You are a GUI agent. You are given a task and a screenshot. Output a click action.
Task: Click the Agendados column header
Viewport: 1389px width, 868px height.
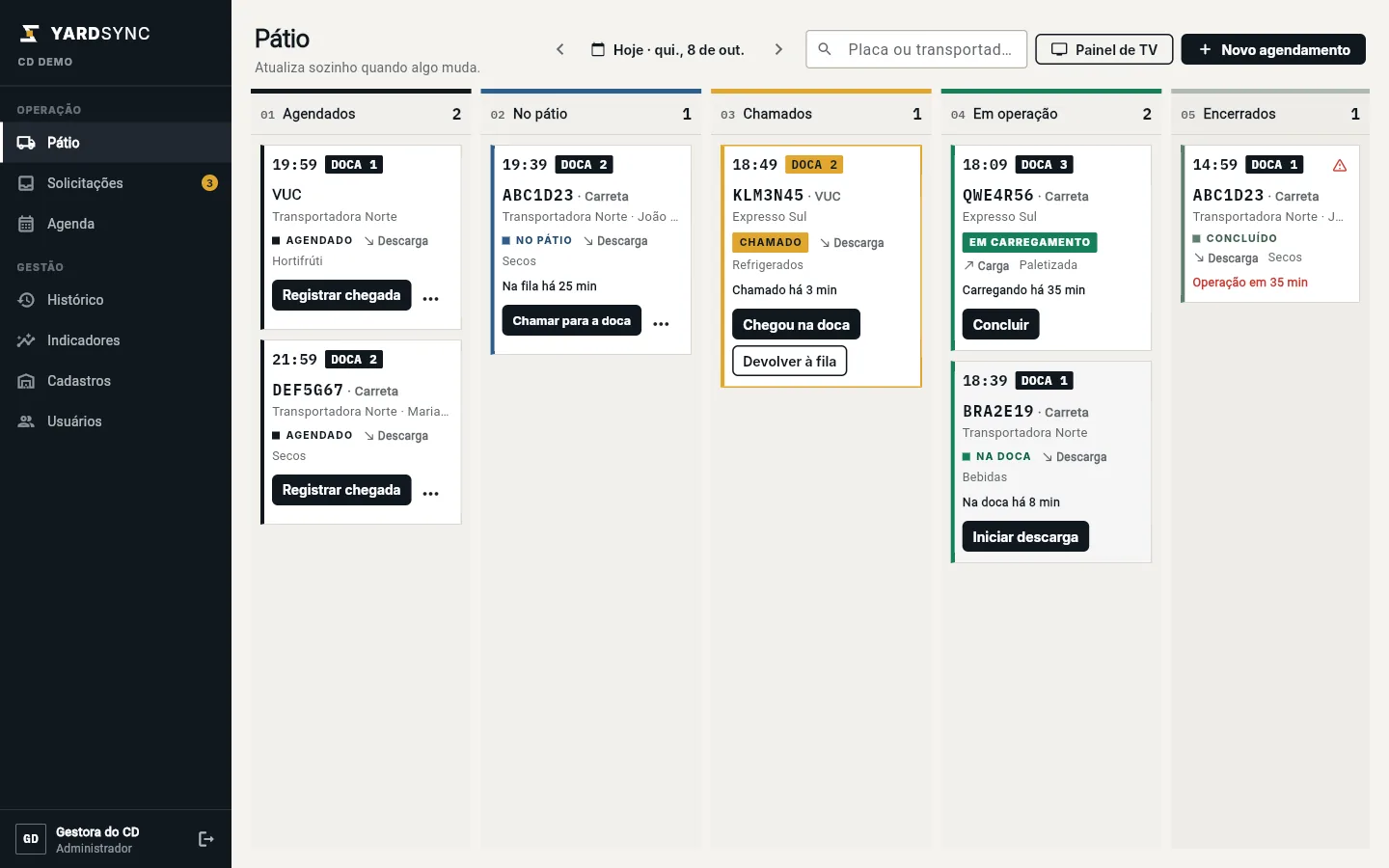coord(361,114)
